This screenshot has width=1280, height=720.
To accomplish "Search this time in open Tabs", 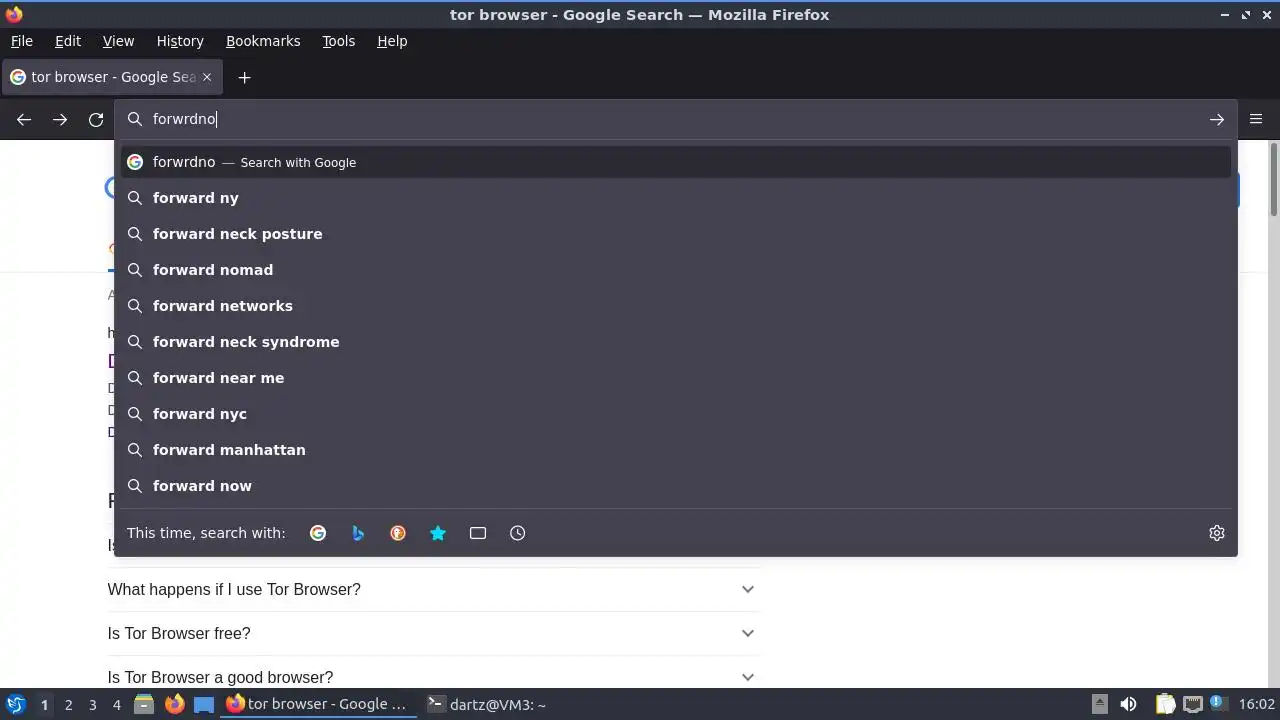I will pos(478,533).
